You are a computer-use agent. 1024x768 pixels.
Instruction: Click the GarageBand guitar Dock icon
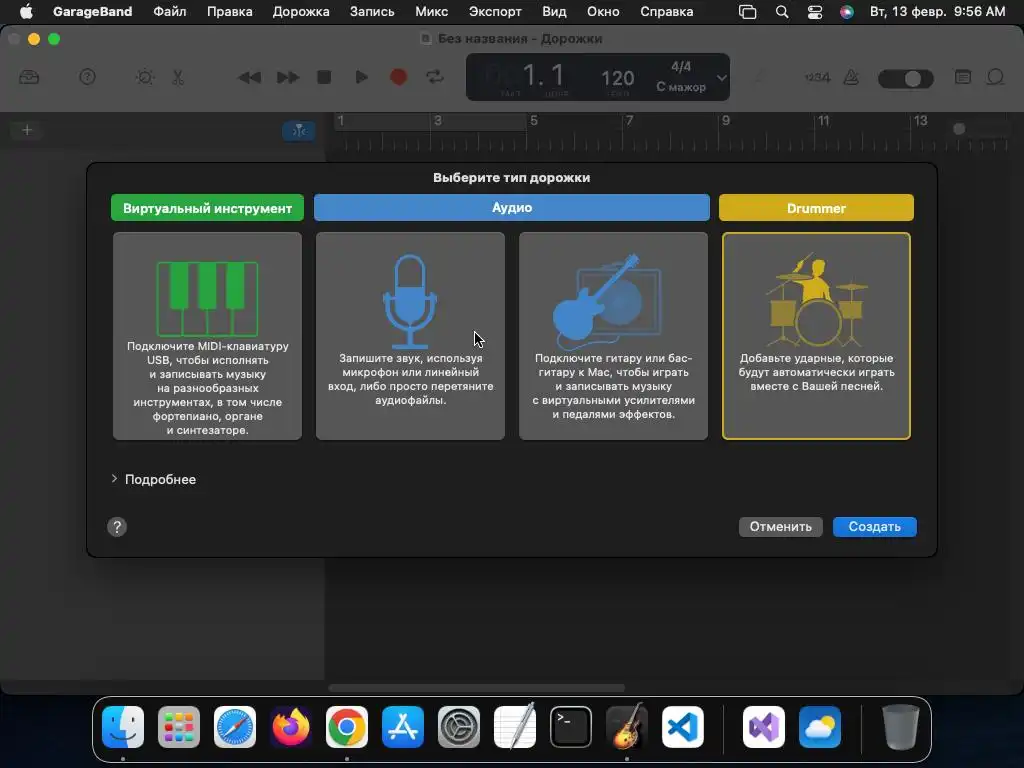coord(627,726)
